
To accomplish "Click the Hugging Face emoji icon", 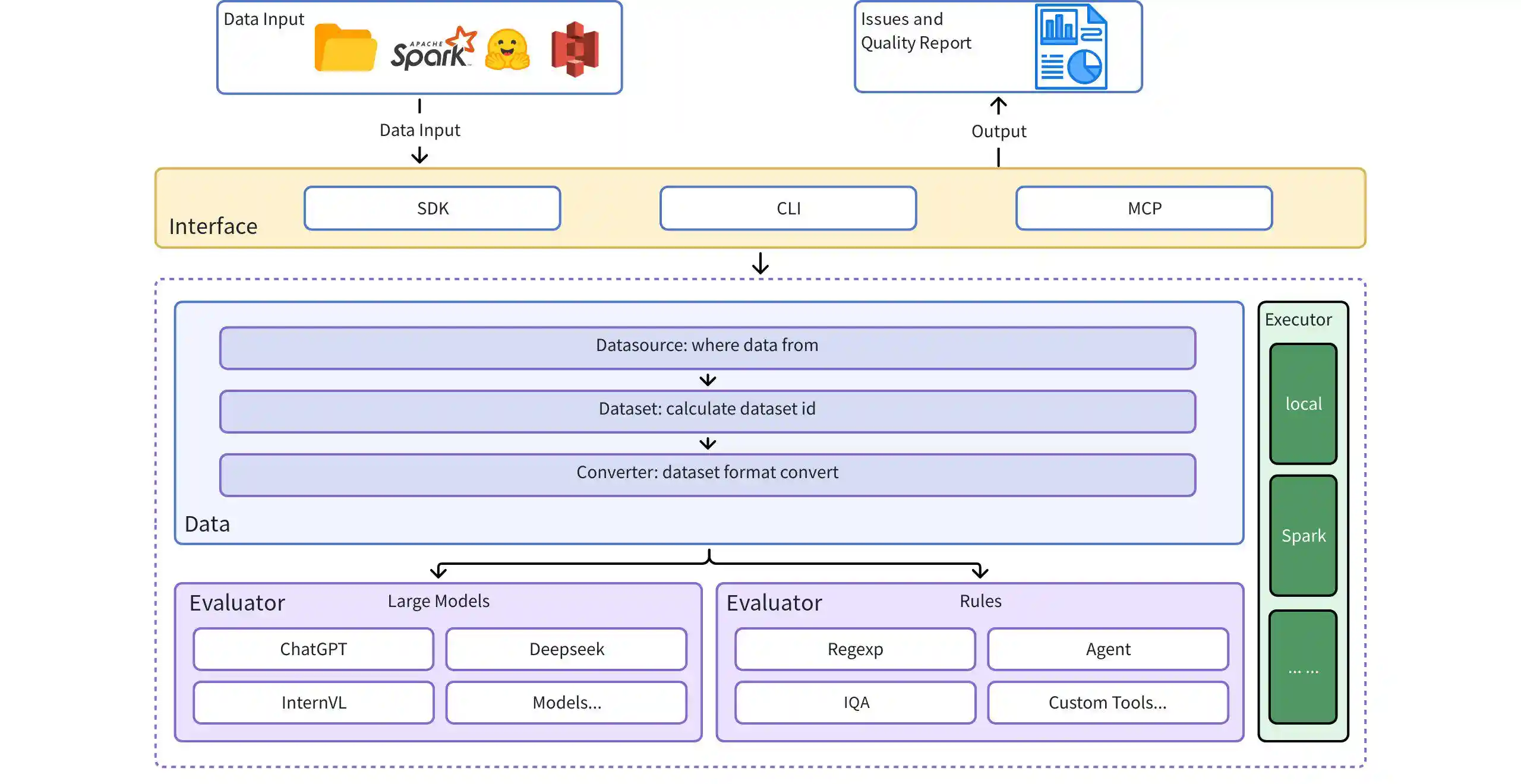I will [507, 50].
